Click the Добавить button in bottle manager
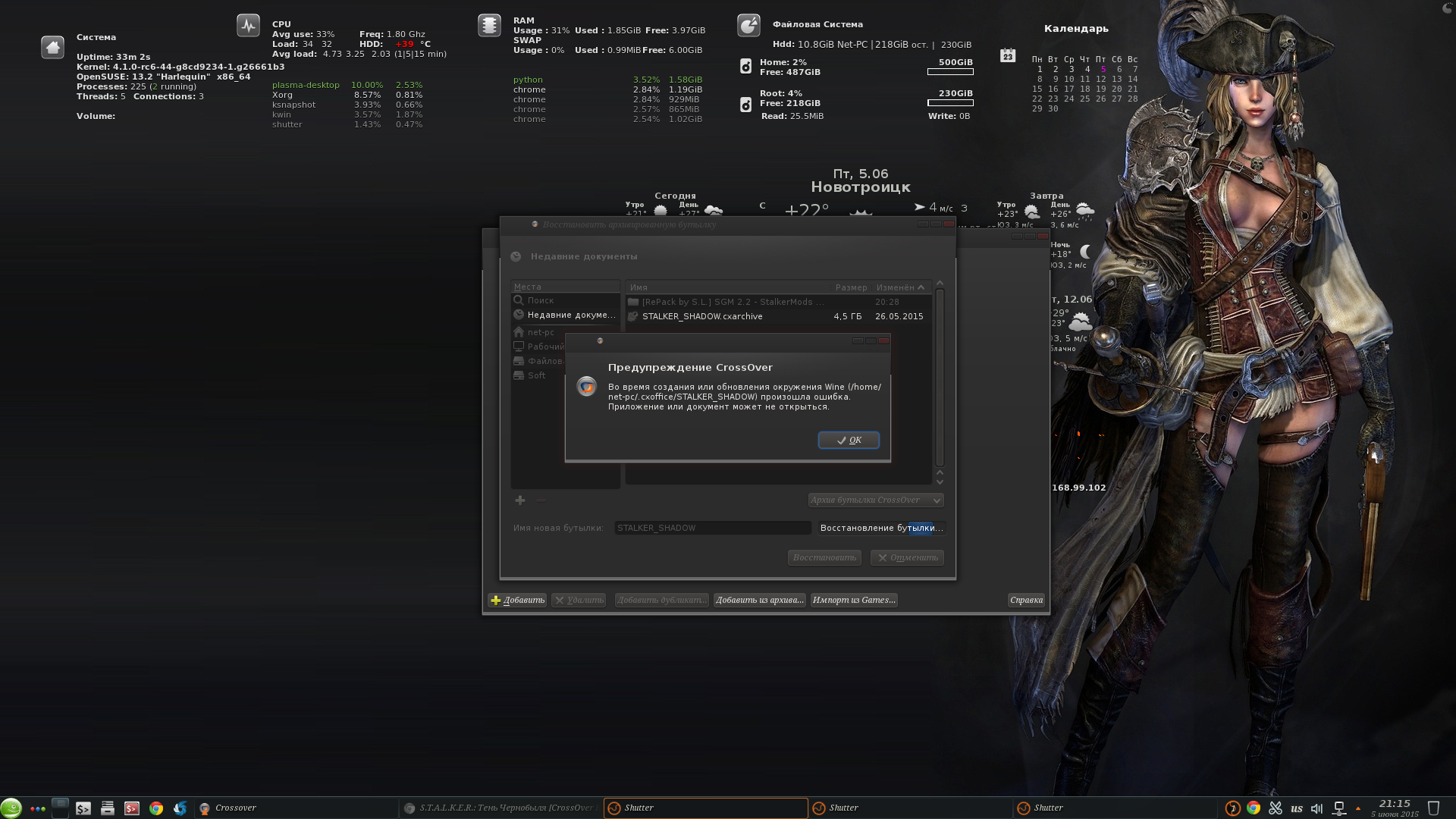The image size is (1456, 819). coord(517,600)
